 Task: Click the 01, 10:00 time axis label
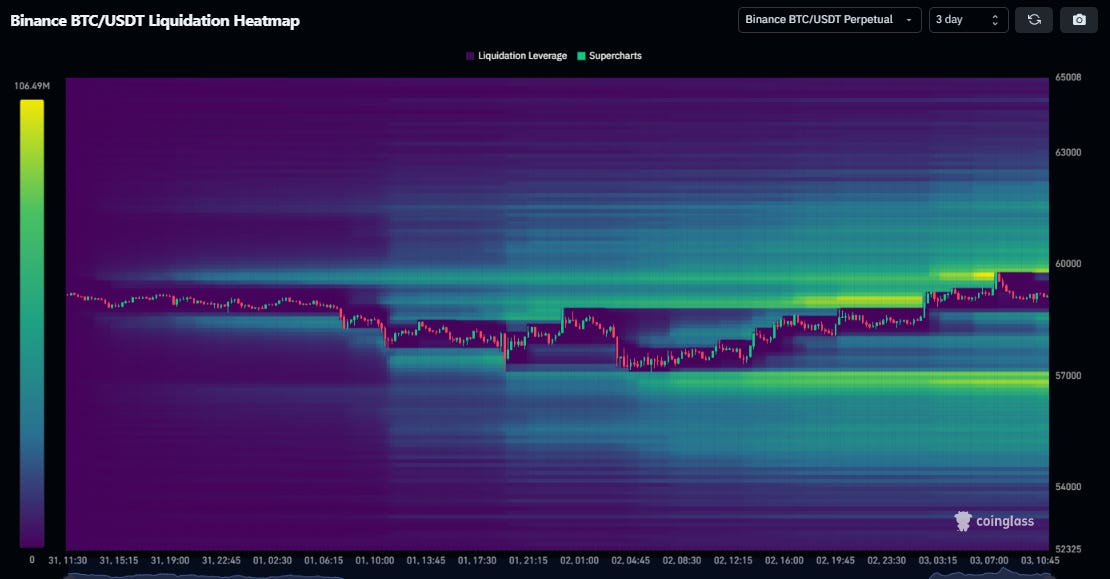pyautogui.click(x=374, y=561)
